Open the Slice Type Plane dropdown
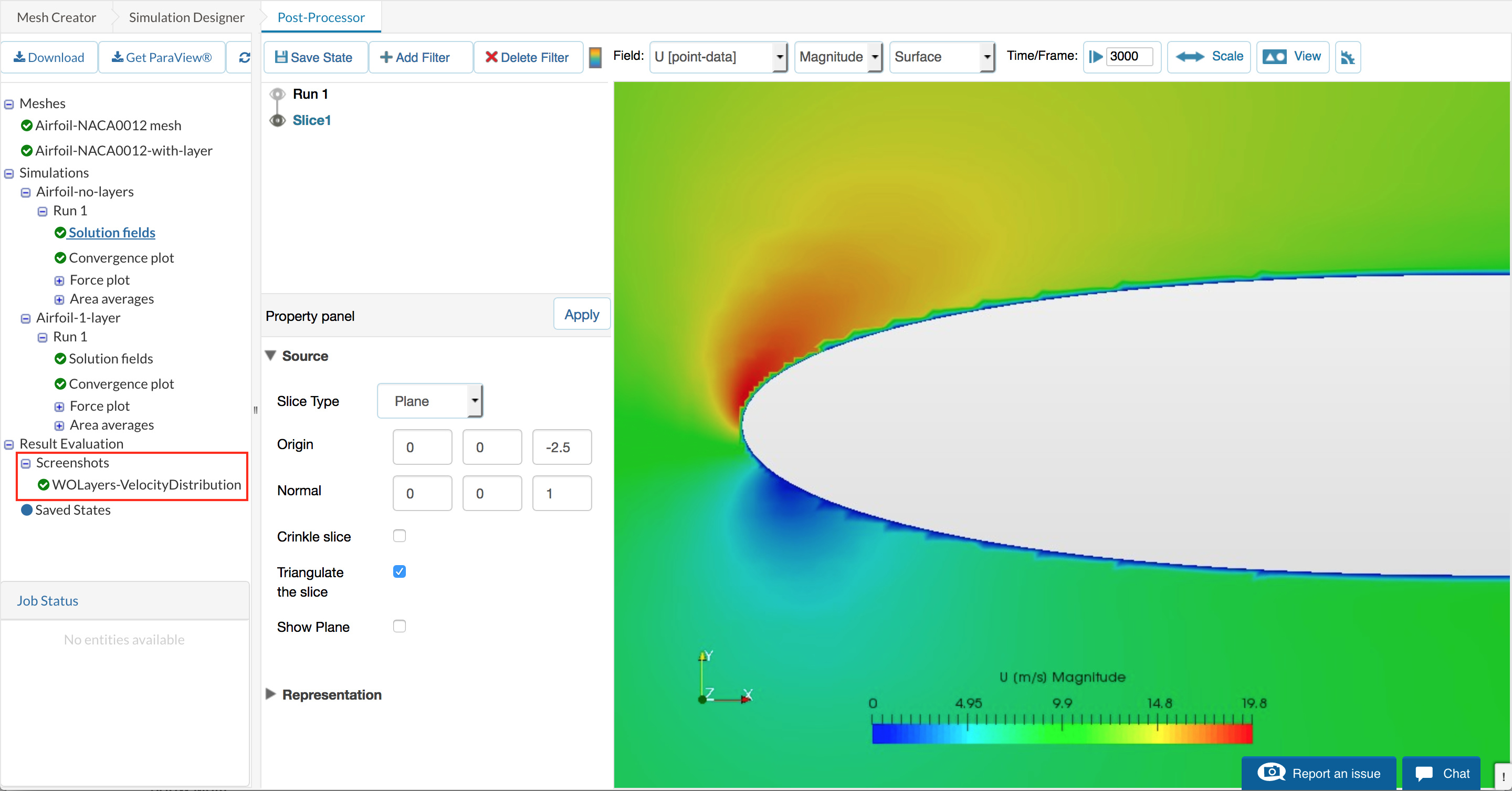This screenshot has width=1512, height=791. [429, 401]
